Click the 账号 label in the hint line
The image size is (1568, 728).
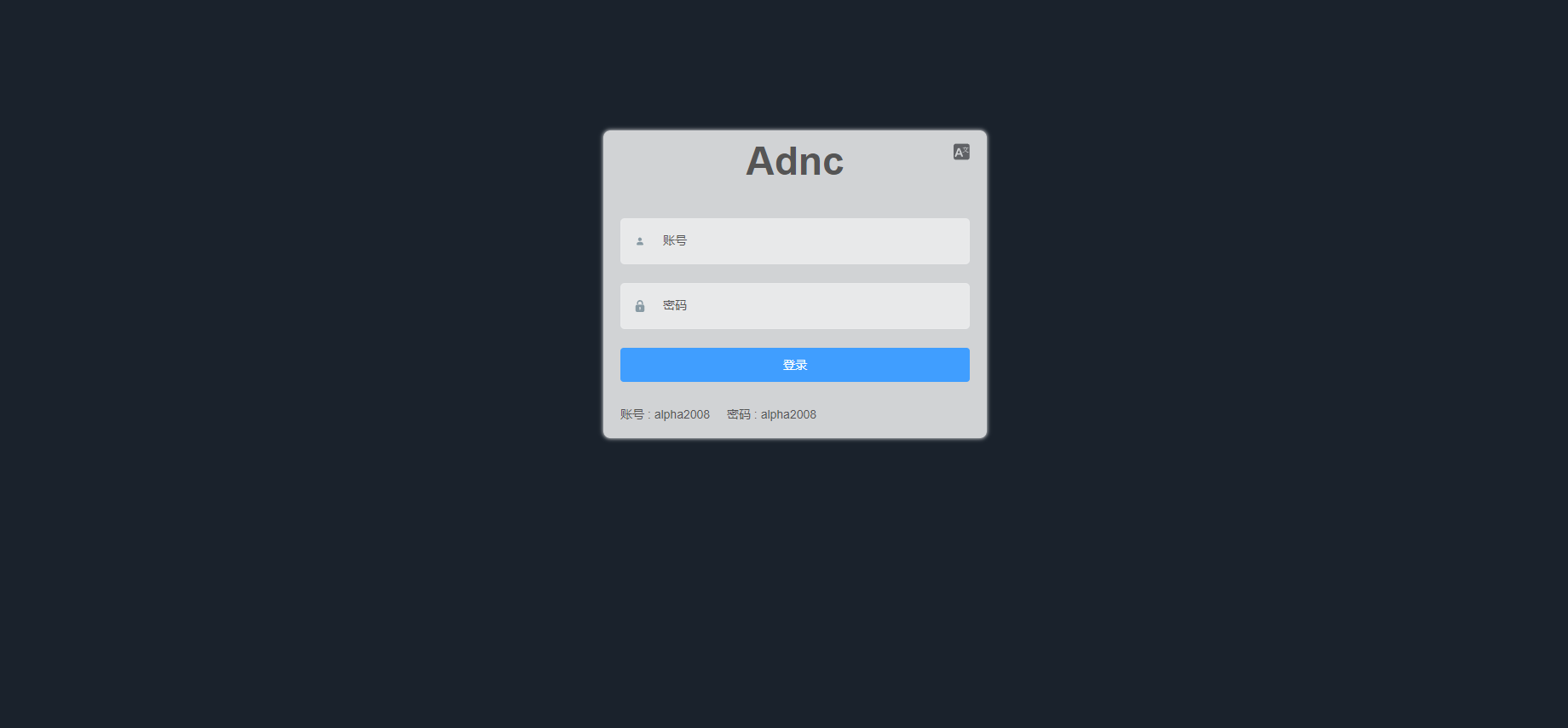click(x=632, y=414)
